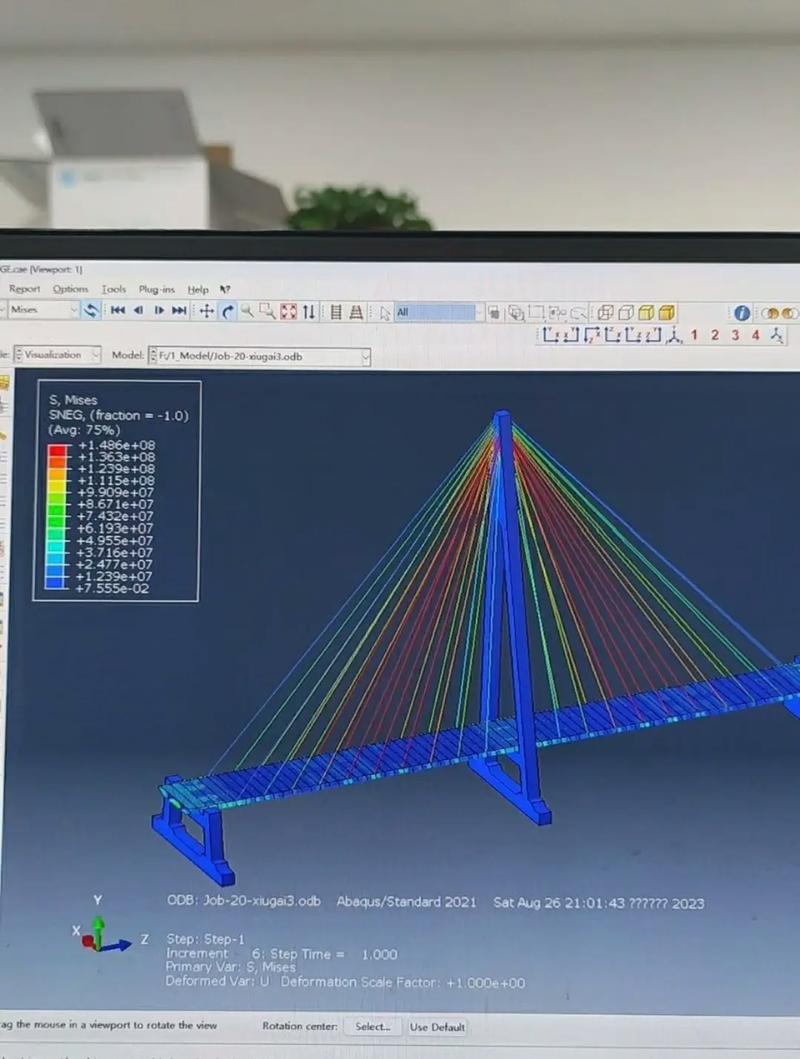Open the Plug-ins menu
The image size is (800, 1059).
[x=156, y=289]
